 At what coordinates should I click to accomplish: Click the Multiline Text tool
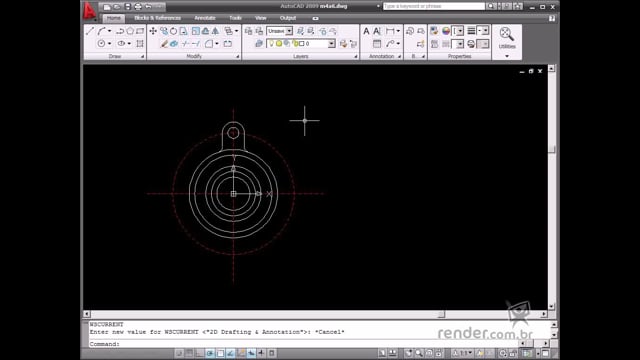[366, 31]
